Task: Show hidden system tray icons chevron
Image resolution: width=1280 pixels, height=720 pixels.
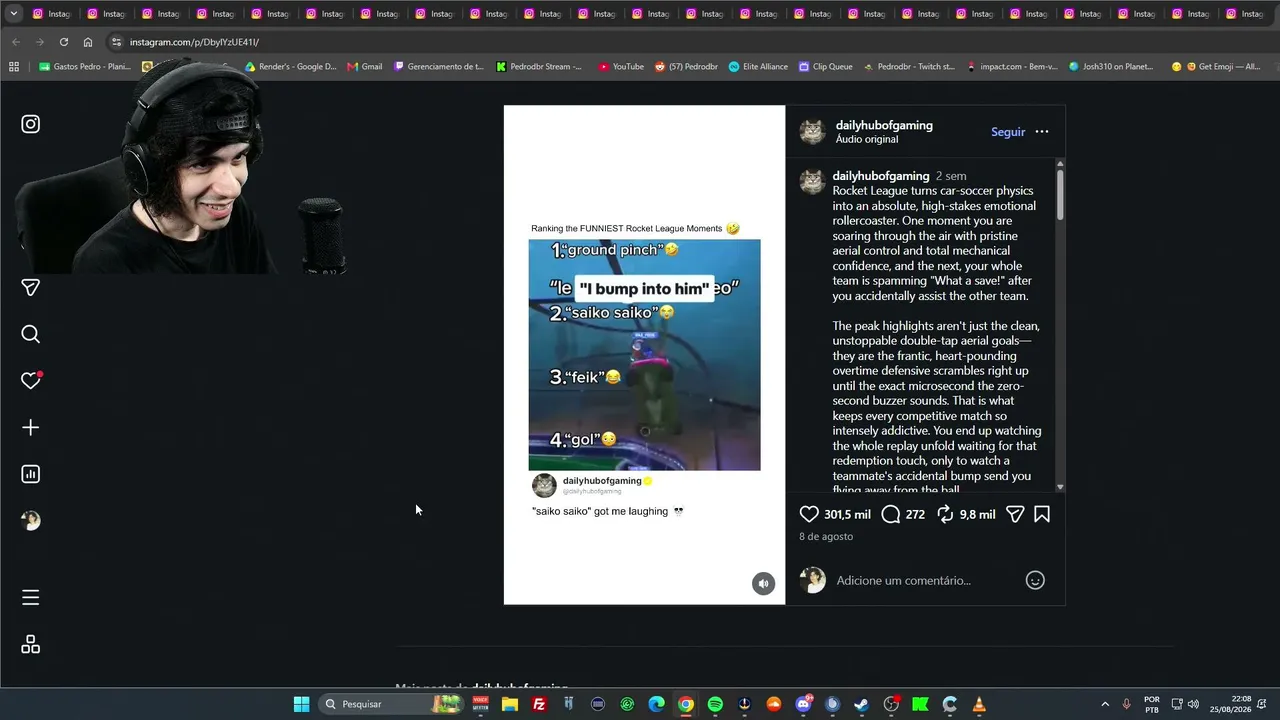Action: point(1105,704)
